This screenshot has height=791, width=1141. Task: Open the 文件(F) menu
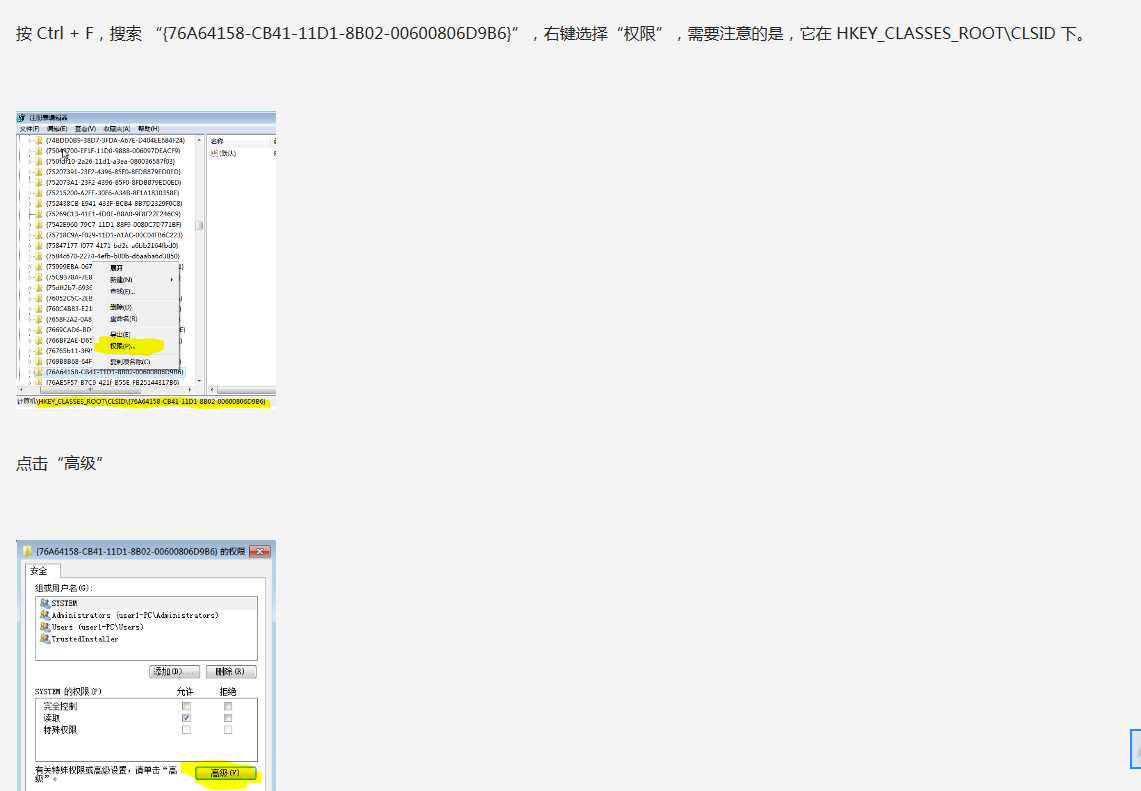pos(30,129)
